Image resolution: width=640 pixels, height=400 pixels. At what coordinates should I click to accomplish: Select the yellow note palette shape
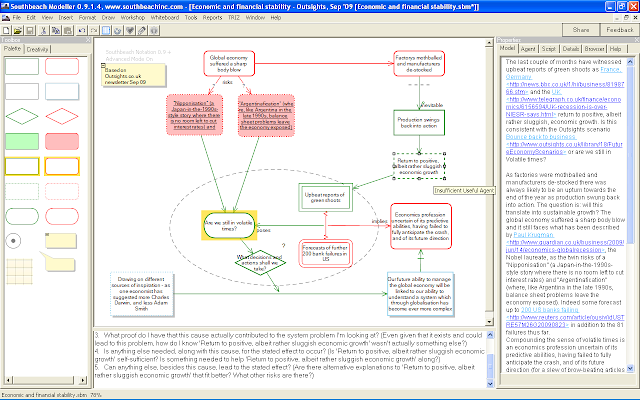click(61, 241)
